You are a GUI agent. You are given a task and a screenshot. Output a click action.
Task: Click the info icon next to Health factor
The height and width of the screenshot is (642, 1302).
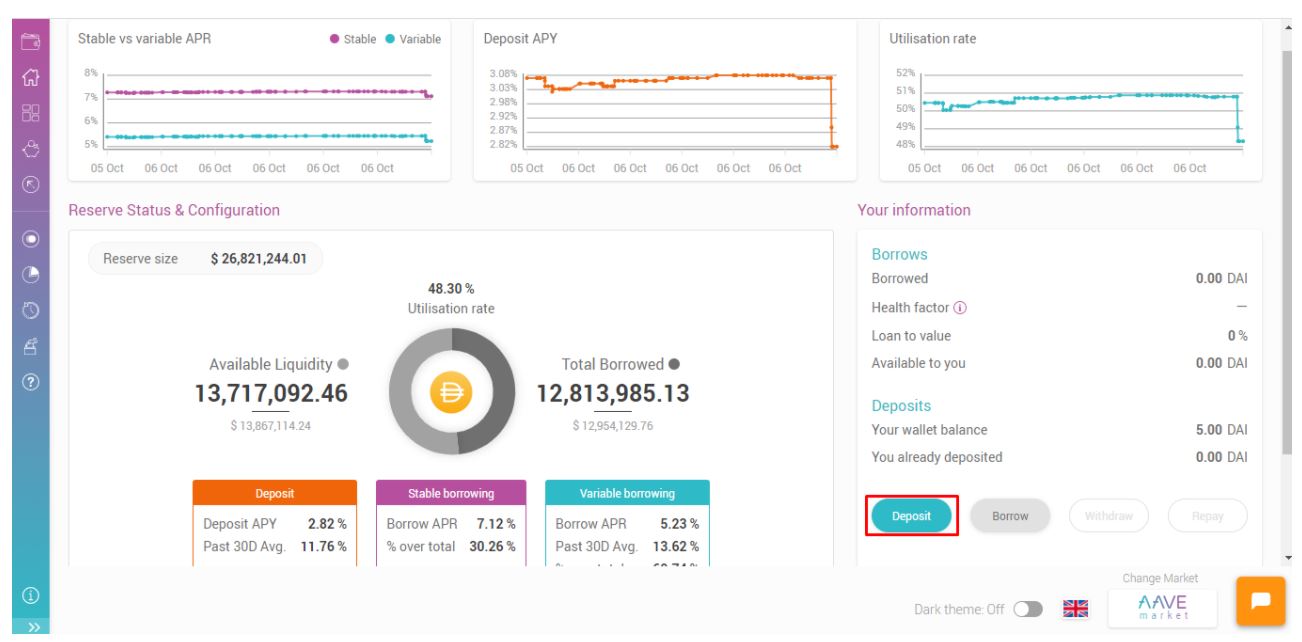click(960, 308)
